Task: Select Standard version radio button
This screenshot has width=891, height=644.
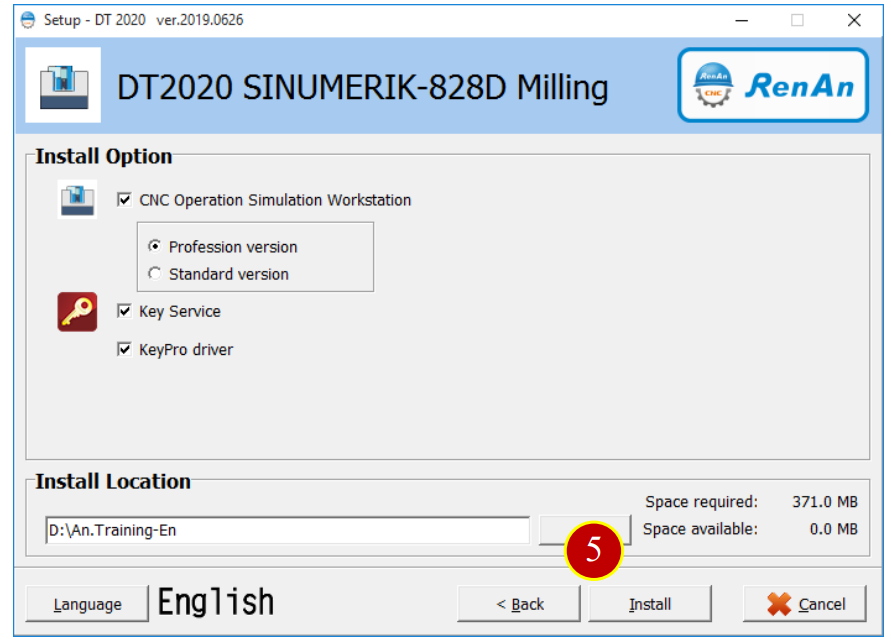Action: coord(154,274)
